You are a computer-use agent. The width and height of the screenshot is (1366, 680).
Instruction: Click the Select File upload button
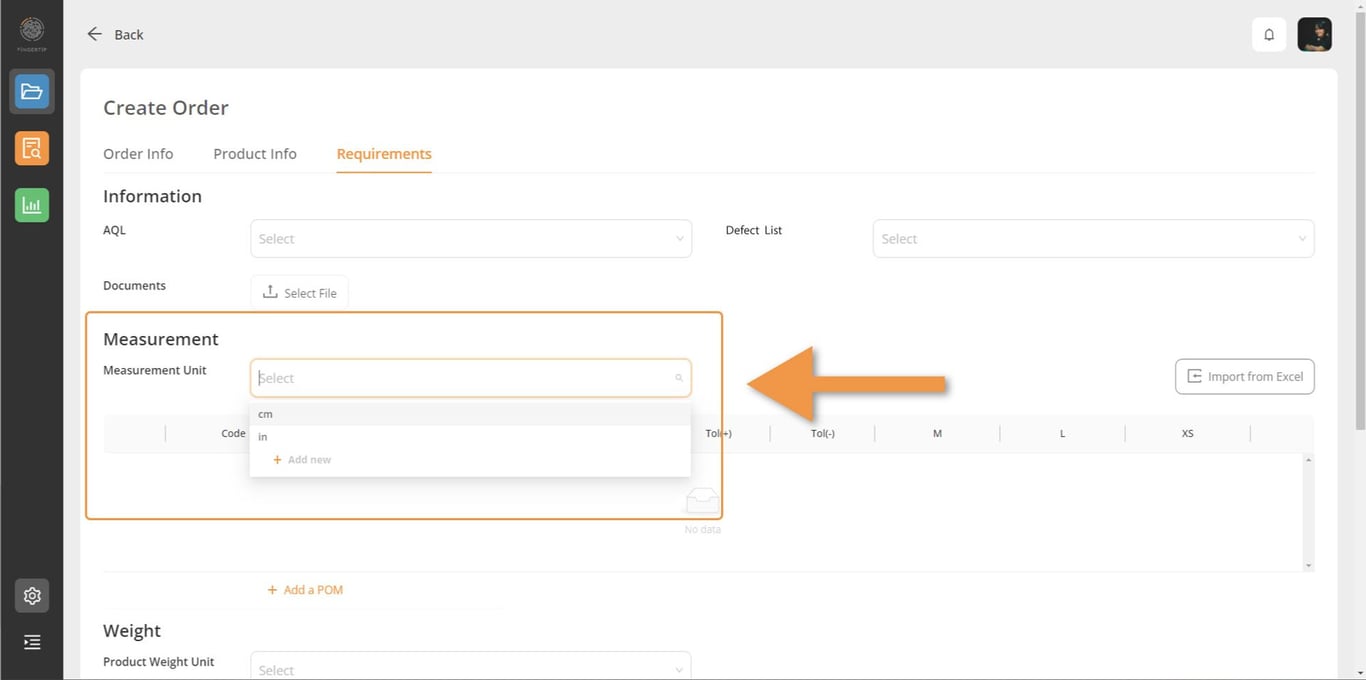pyautogui.click(x=300, y=293)
